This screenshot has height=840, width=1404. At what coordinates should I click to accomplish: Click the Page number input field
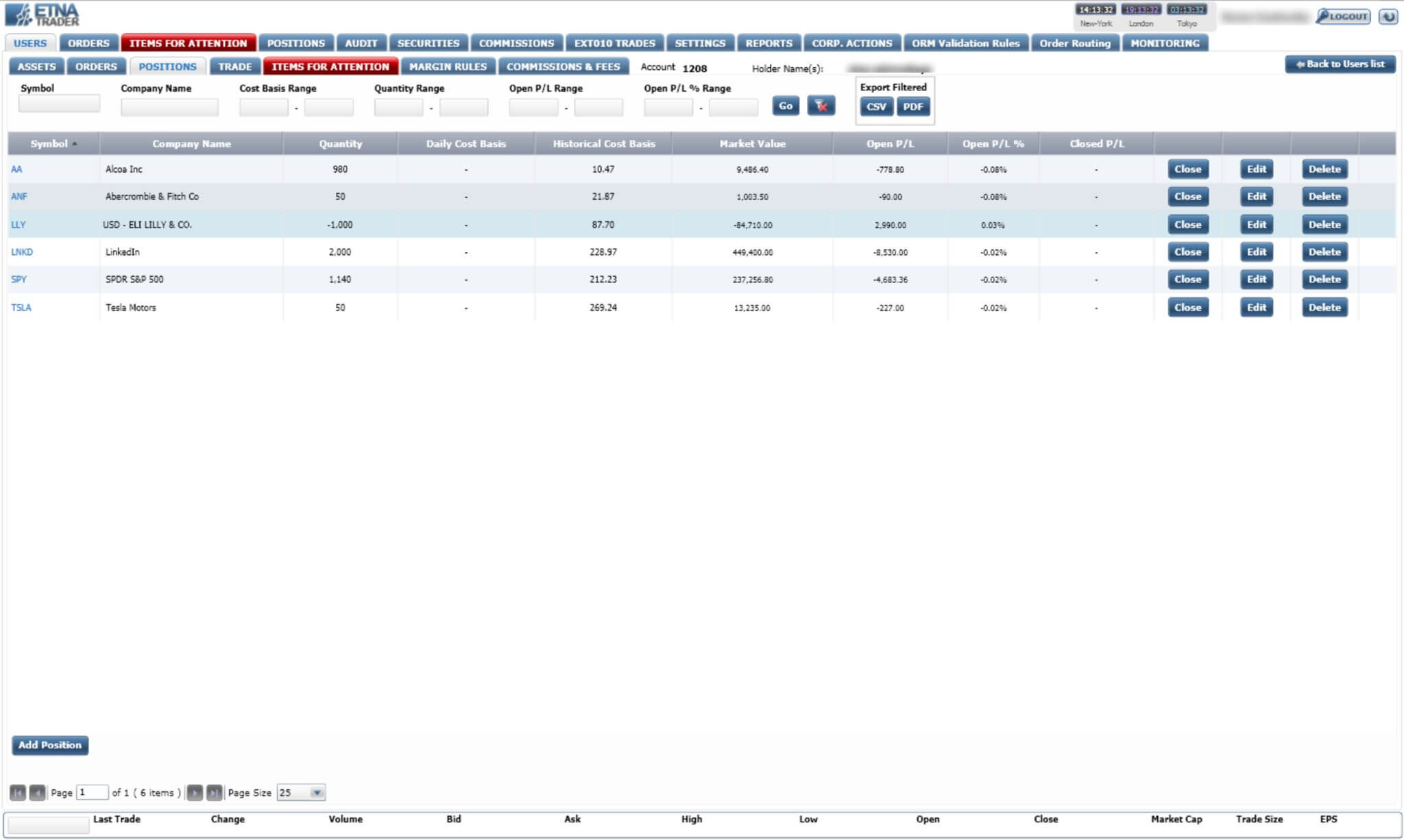[93, 793]
